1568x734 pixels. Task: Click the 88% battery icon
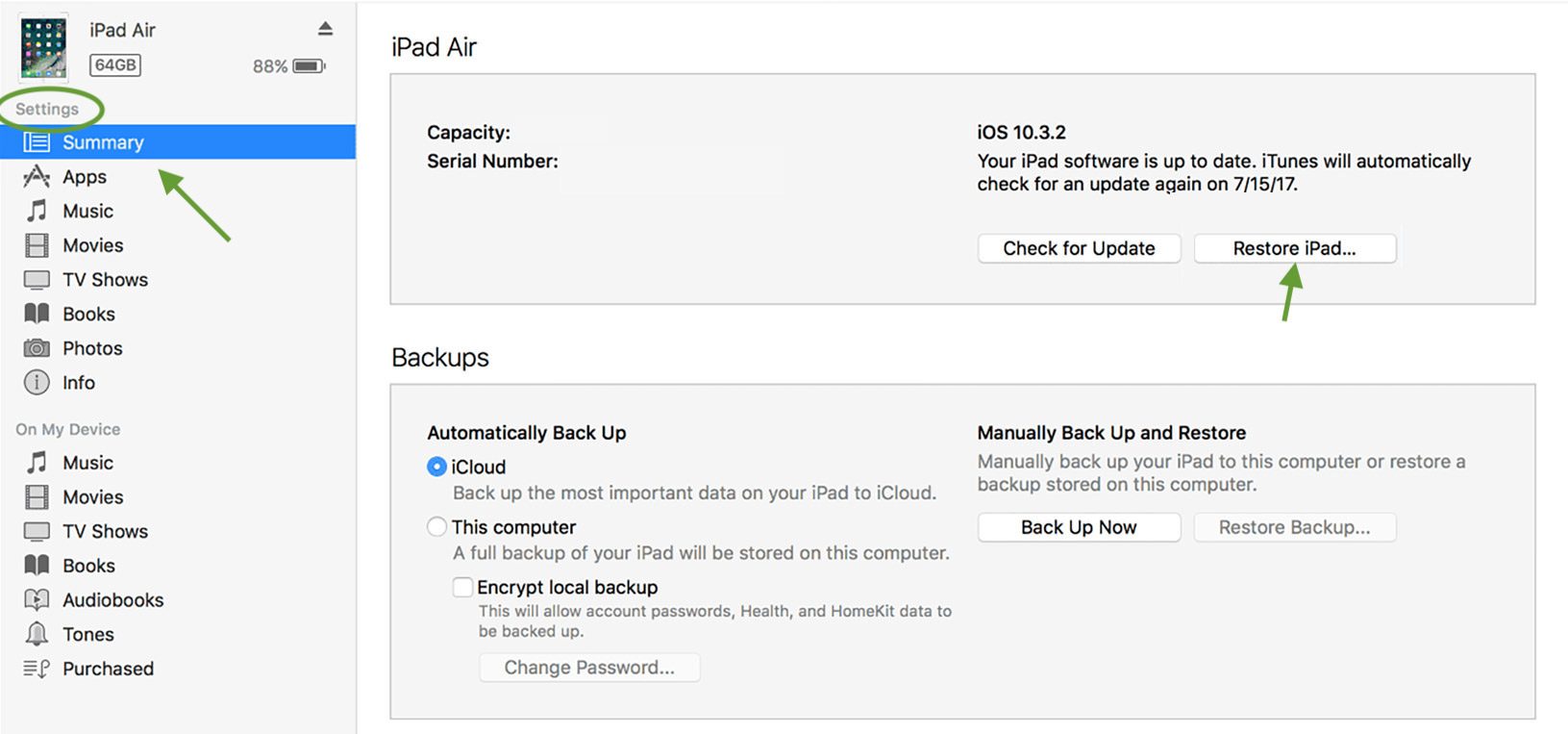point(310,66)
